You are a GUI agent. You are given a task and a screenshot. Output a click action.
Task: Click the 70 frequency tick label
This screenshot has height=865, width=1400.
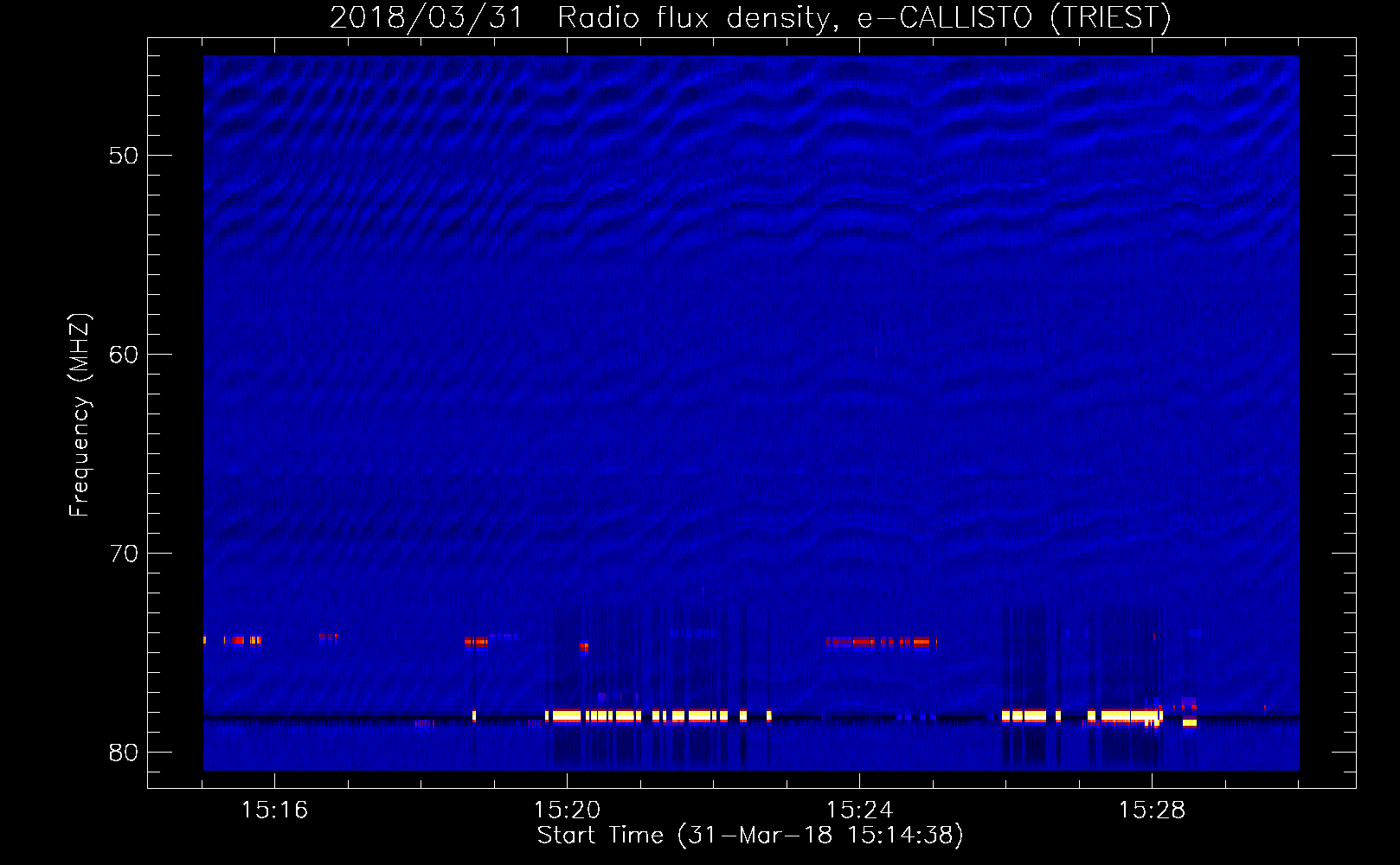coord(124,554)
